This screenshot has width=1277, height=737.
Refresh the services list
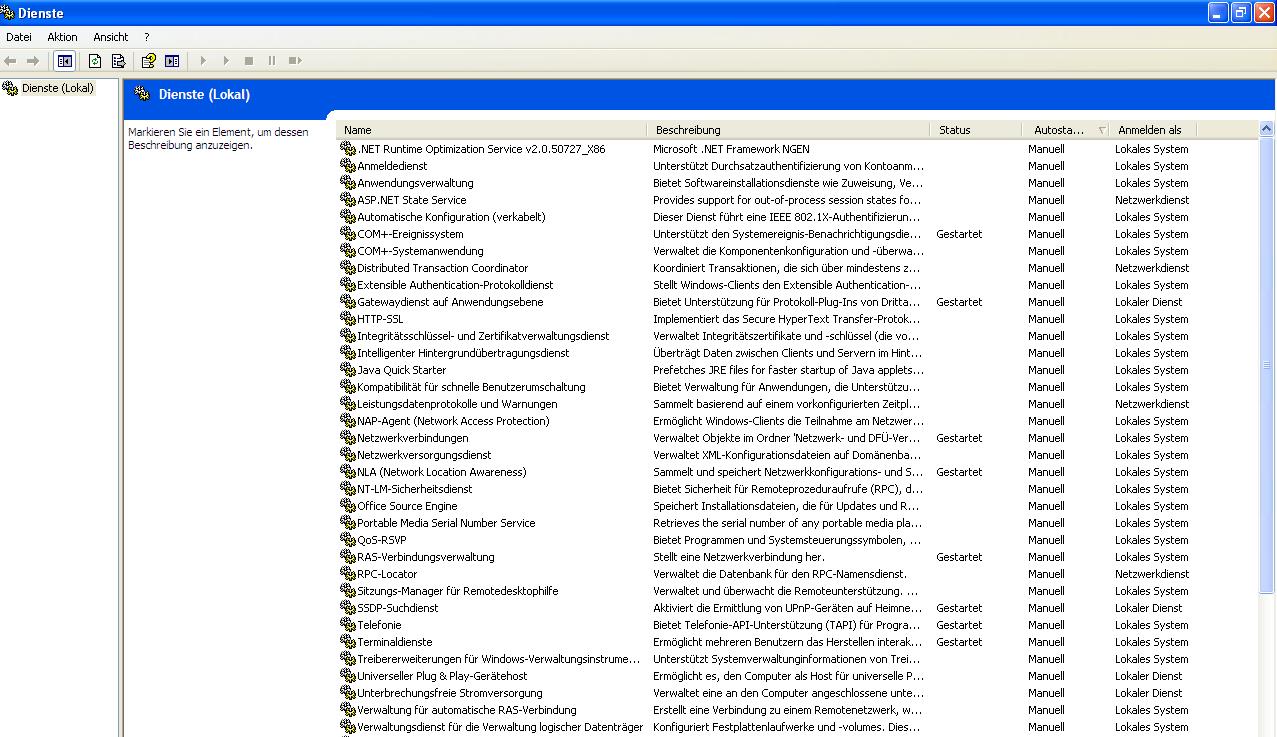point(95,61)
